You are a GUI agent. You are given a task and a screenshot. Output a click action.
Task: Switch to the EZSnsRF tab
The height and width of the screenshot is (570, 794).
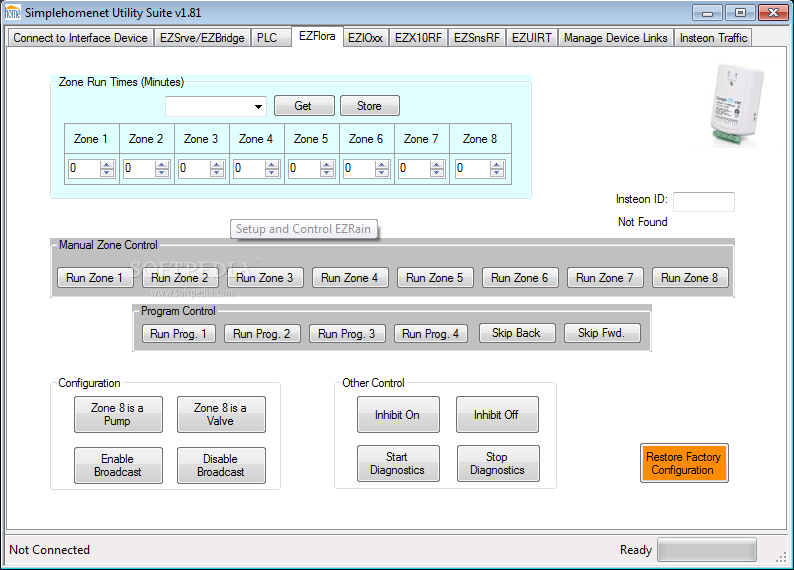pos(477,38)
